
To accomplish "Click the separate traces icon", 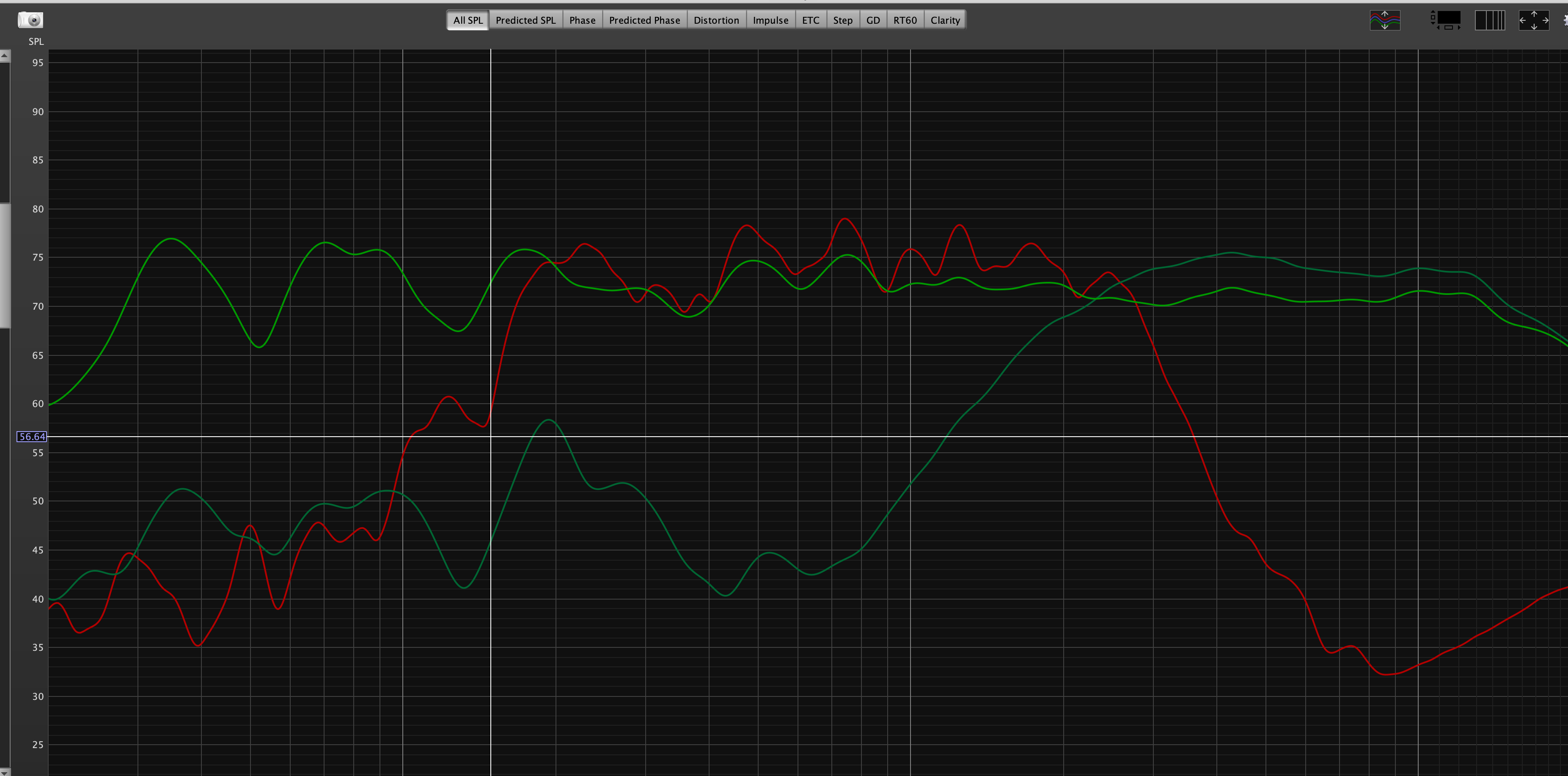I will pos(1384,20).
